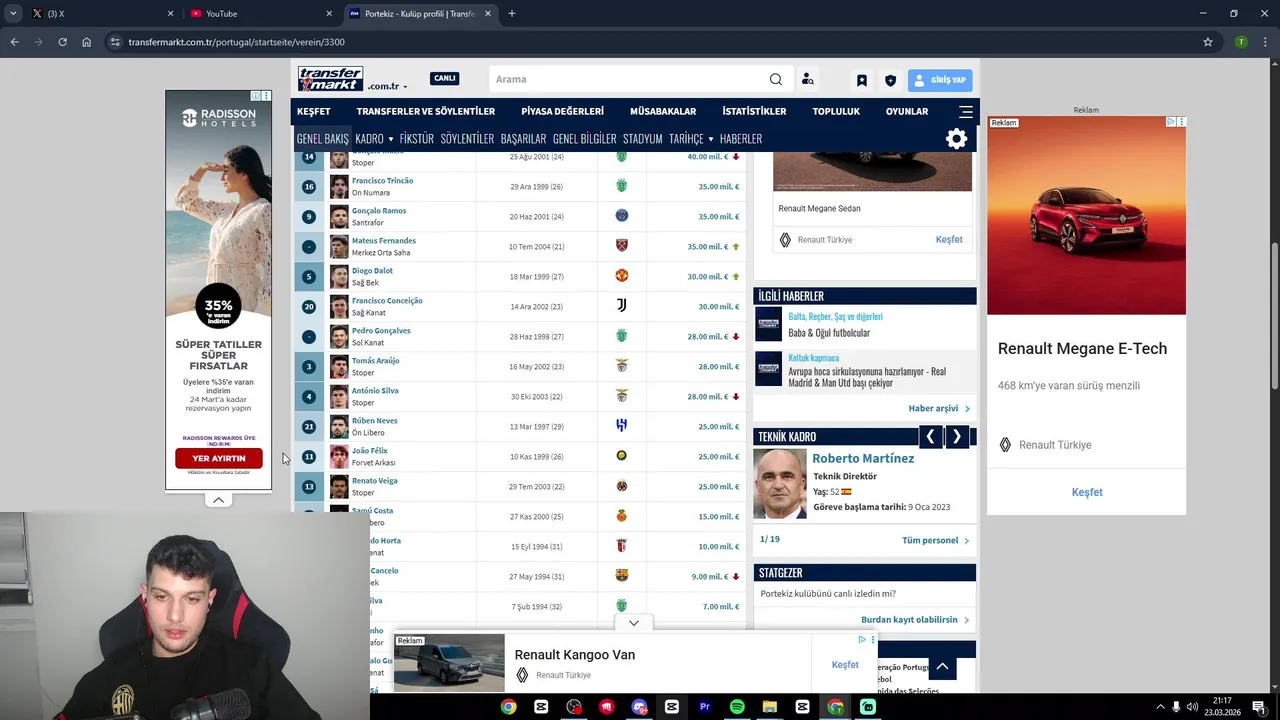Open Baba & Oğul futbolcular news
This screenshot has width=1280, height=720.
coord(829,333)
